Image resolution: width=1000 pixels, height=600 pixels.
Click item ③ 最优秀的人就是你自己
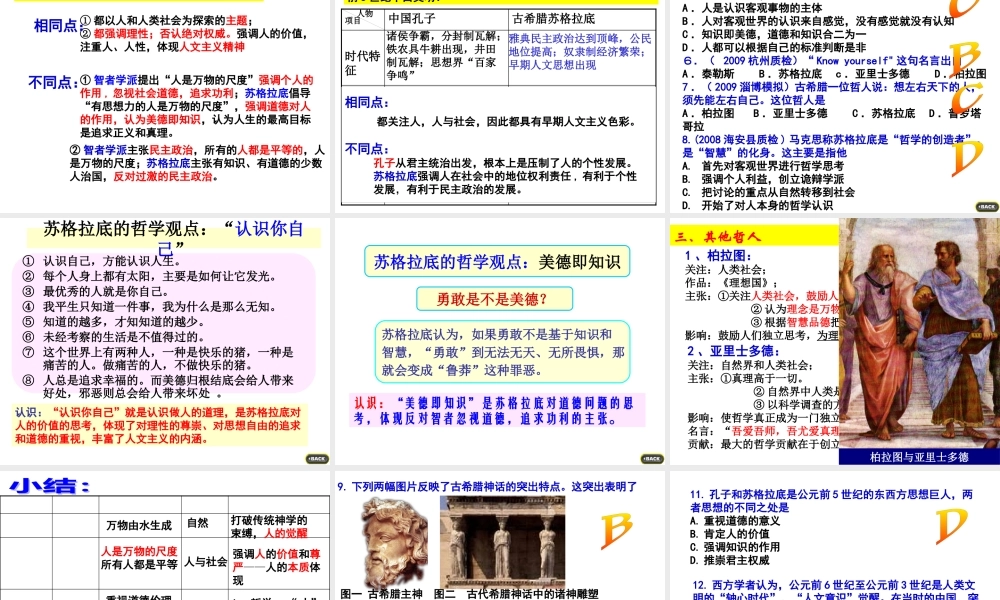tap(96, 291)
